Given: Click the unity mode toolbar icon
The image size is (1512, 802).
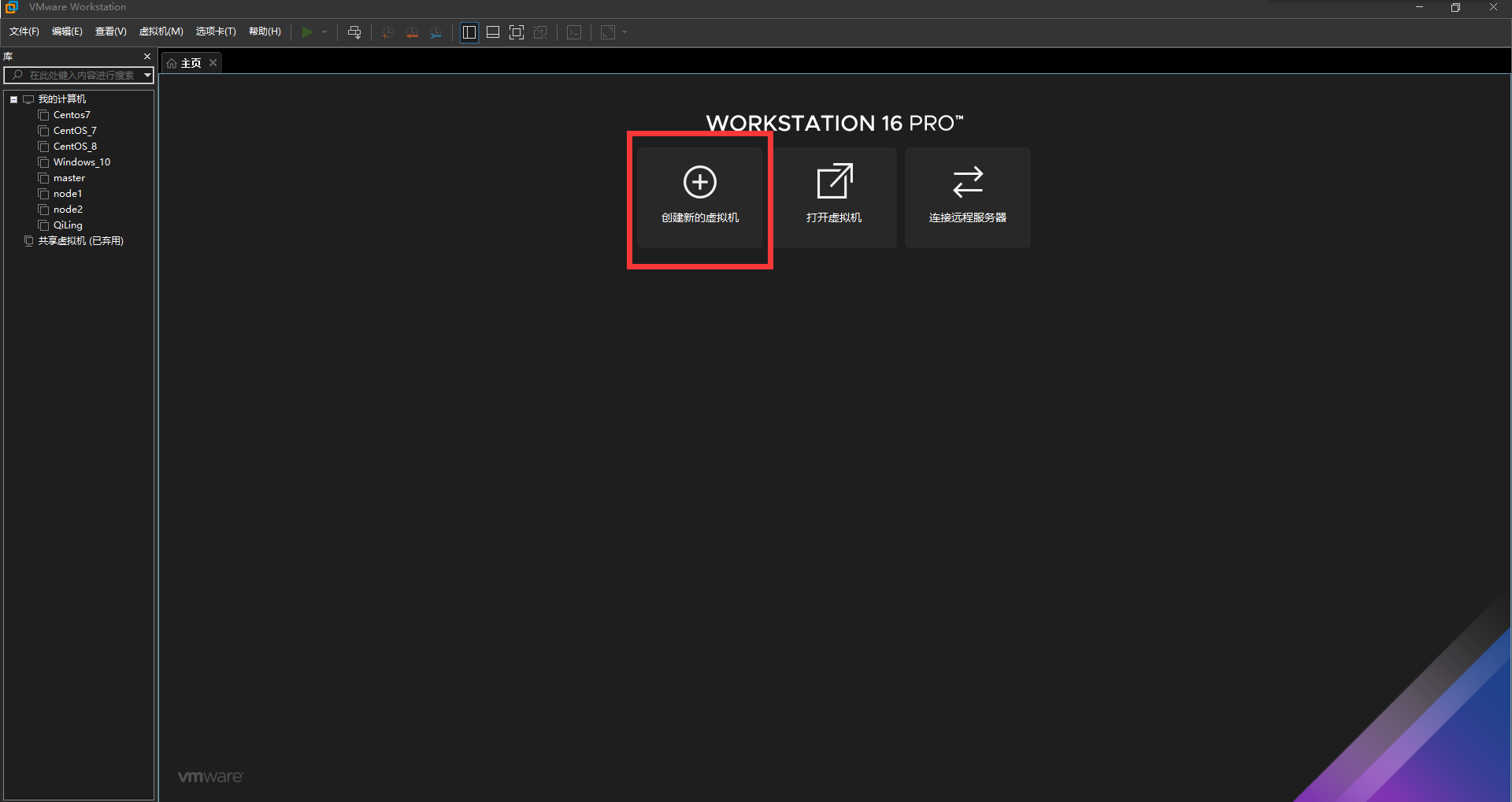Looking at the screenshot, I should 540,32.
